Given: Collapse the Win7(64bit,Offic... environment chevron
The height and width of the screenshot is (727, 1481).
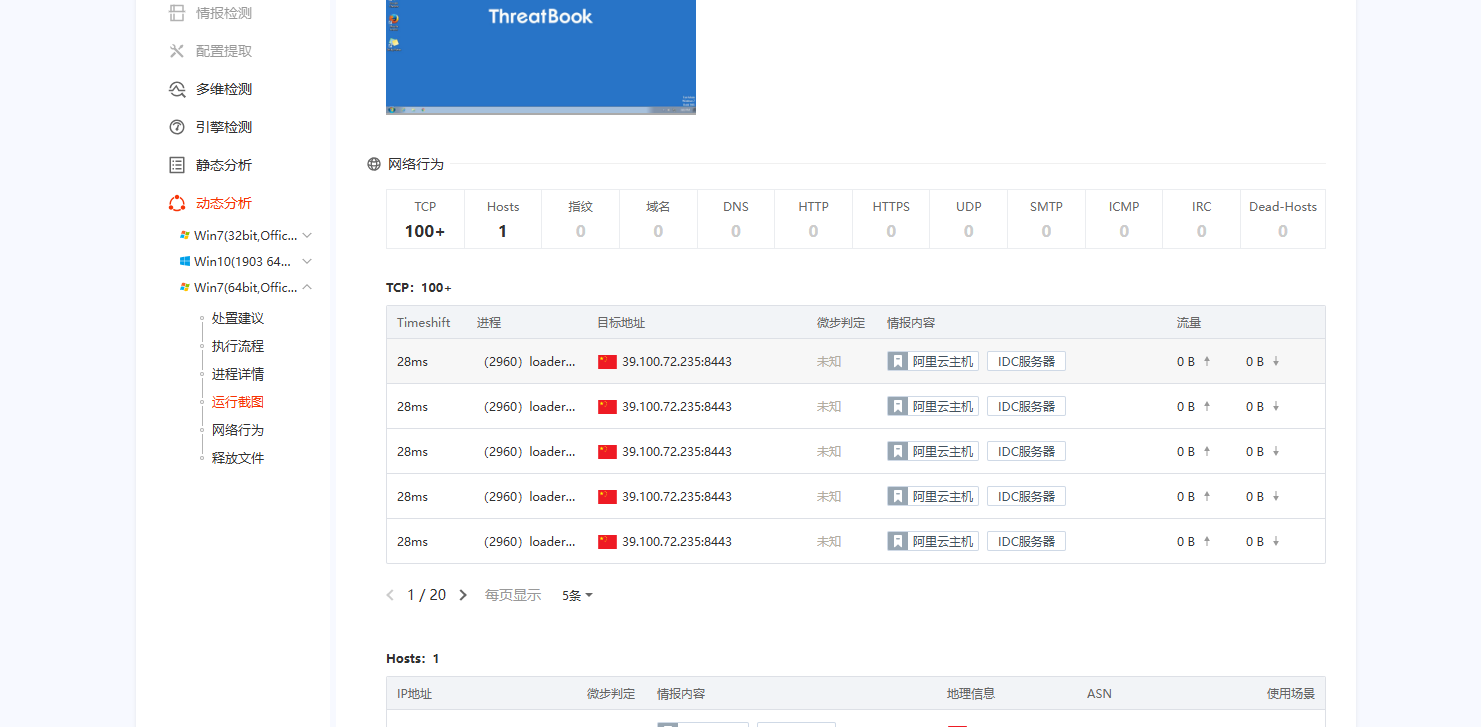Looking at the screenshot, I should click(x=307, y=287).
